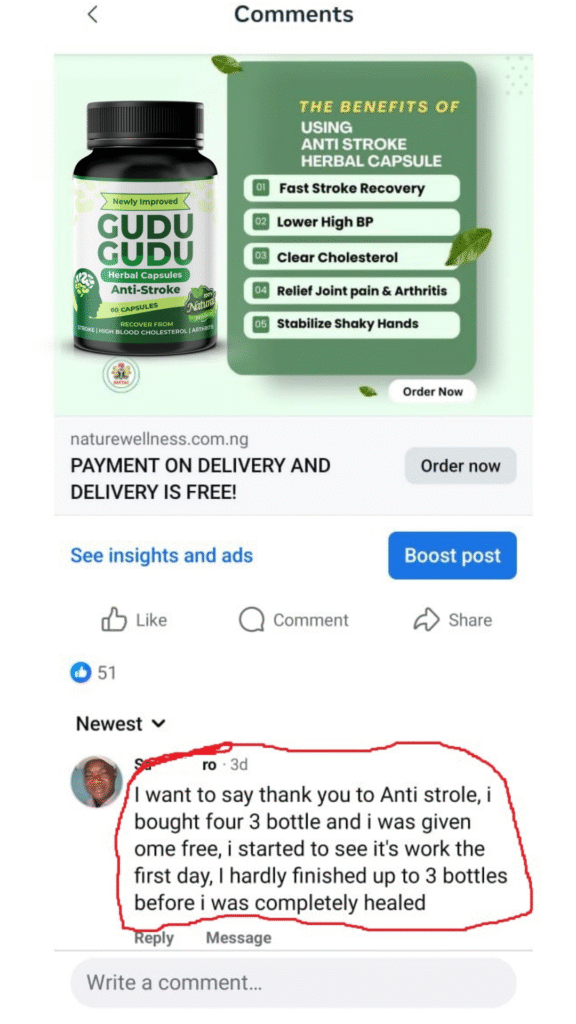Open the Newest sort dropdown
Screen dimensions: 576x1024
coord(121,724)
